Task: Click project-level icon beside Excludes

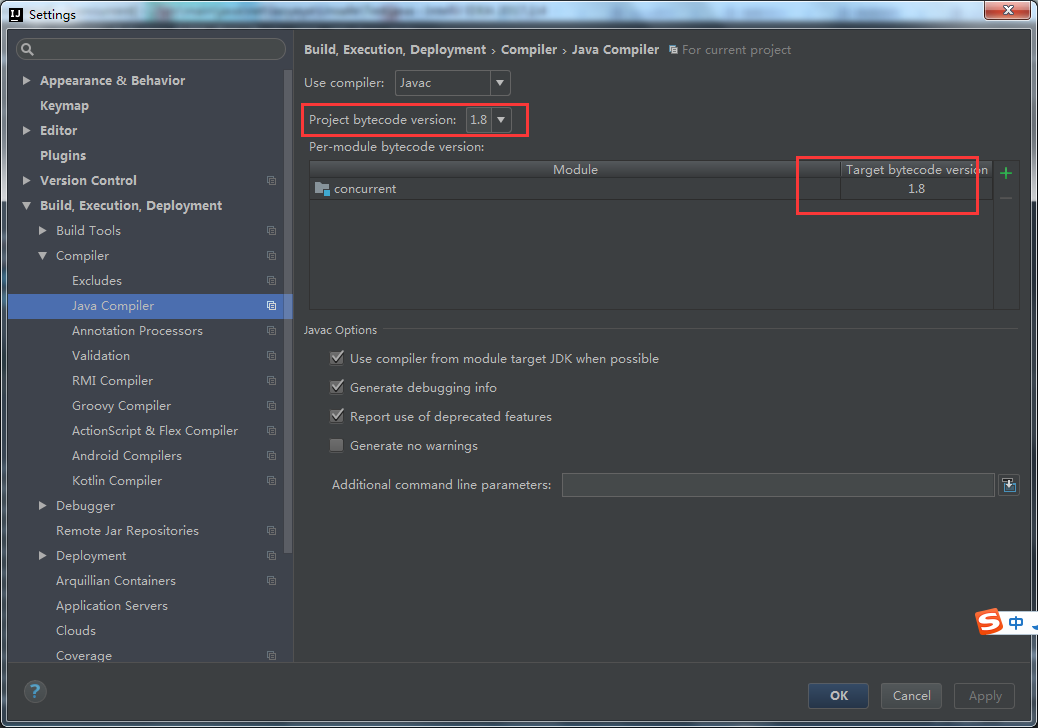Action: [271, 281]
